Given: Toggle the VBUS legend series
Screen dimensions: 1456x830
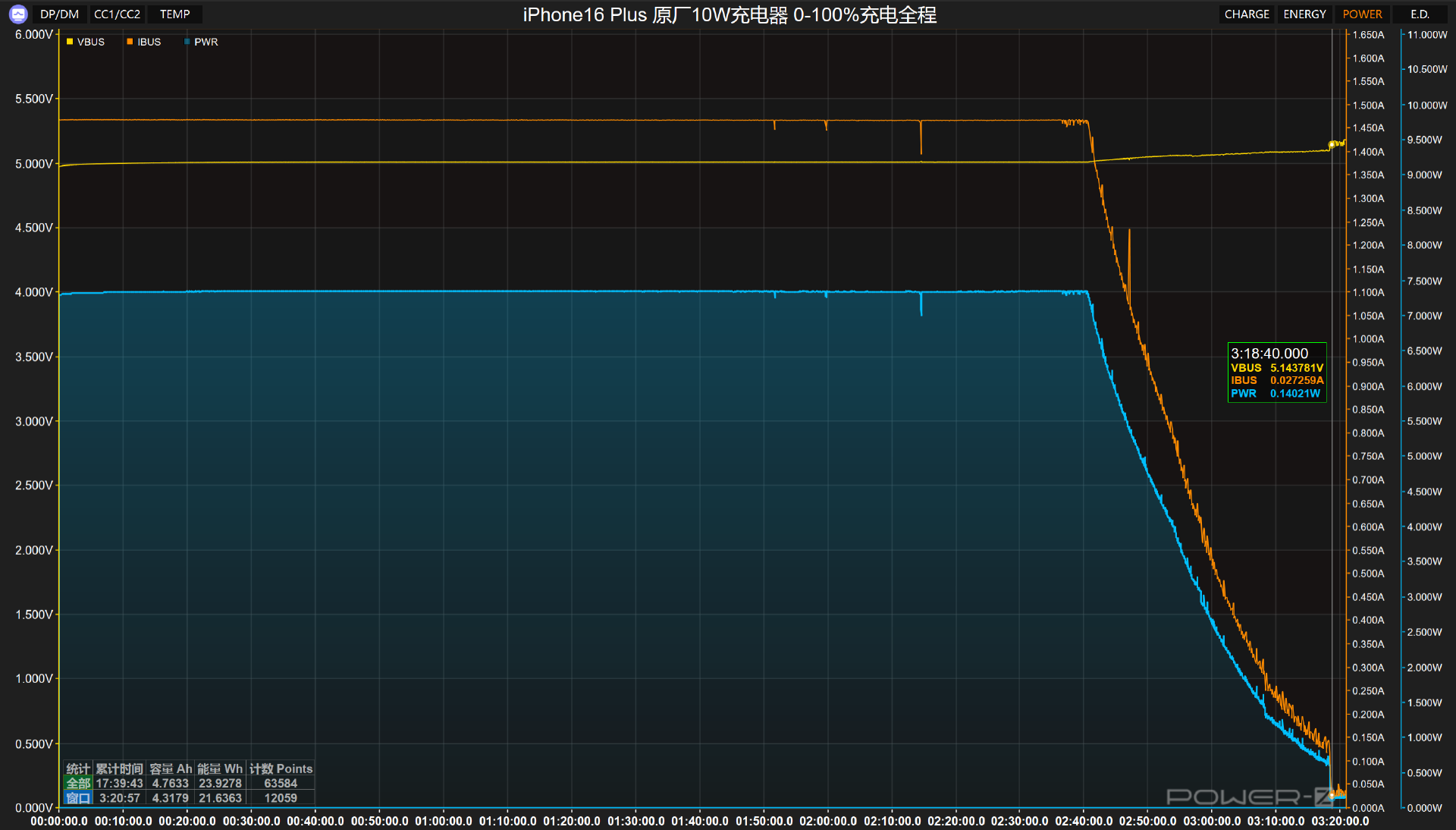Looking at the screenshot, I should 86,42.
